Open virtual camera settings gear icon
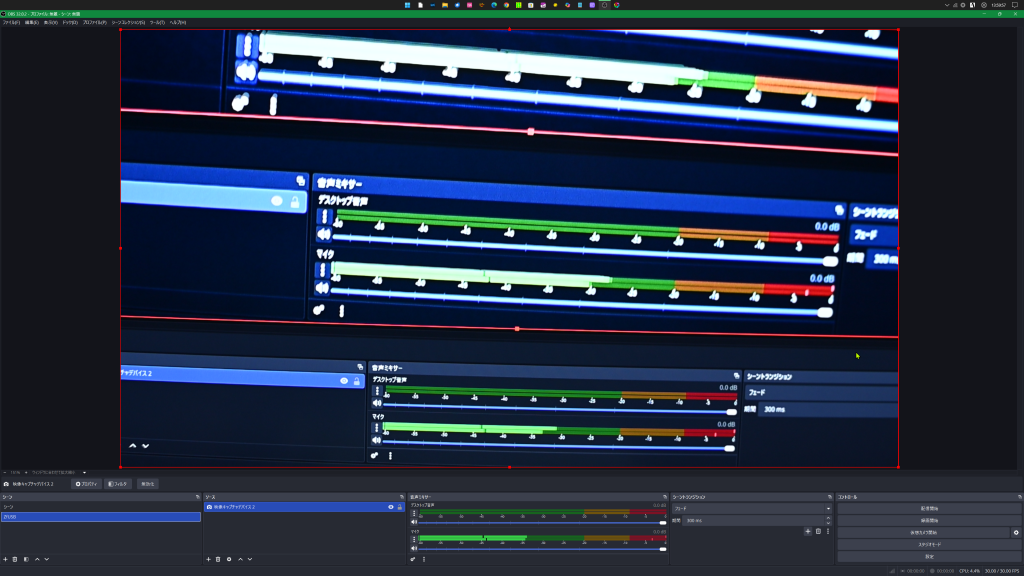Image resolution: width=1024 pixels, height=576 pixels. (x=1016, y=532)
